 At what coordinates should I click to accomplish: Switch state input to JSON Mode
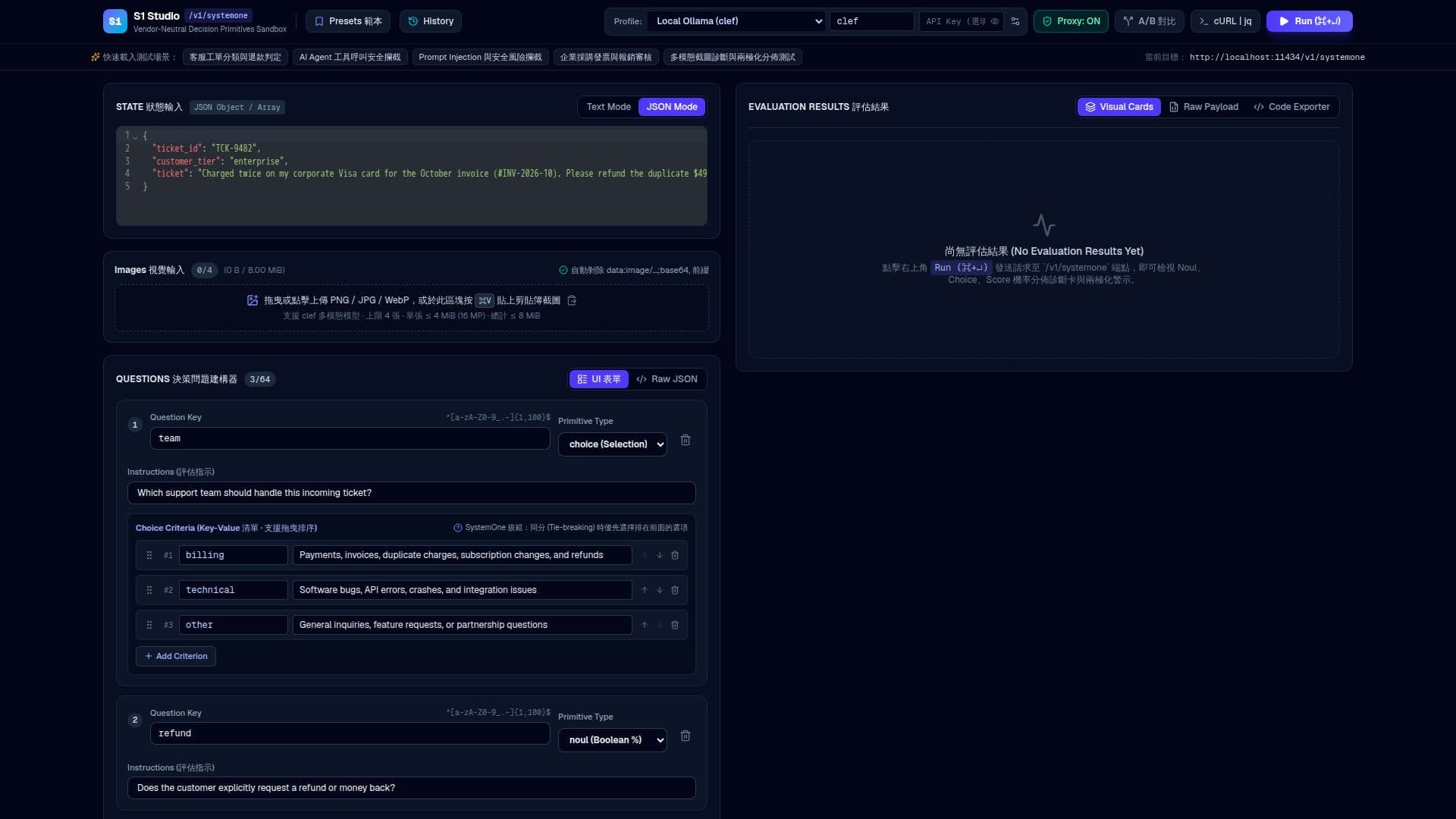coord(672,107)
